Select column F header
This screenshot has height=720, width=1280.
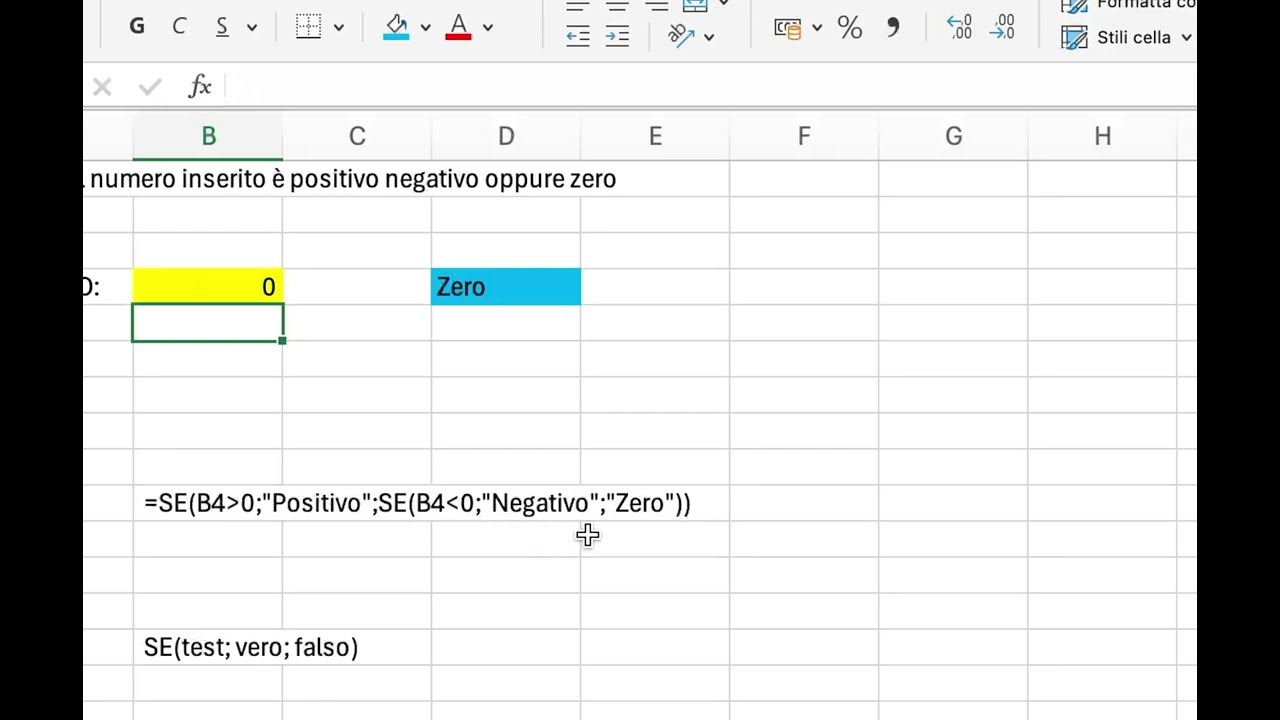tap(804, 136)
